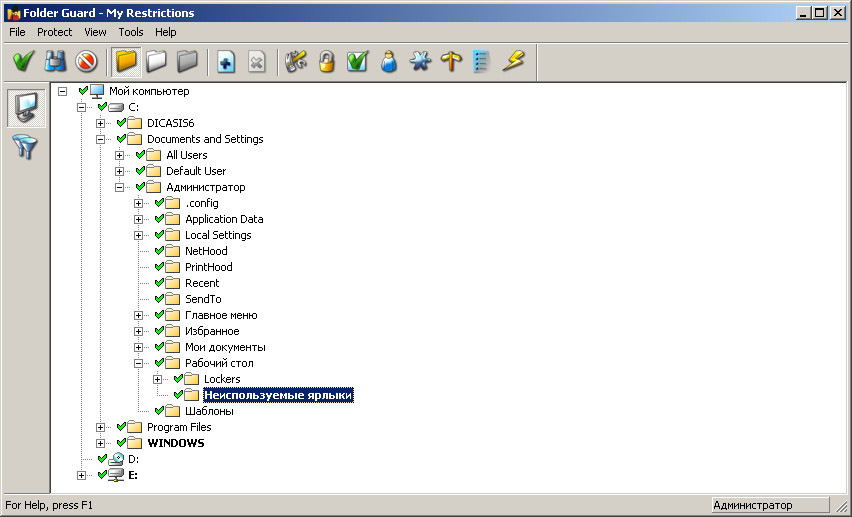
Task: Collapse the Documents and Settings folder
Action: 101,139
